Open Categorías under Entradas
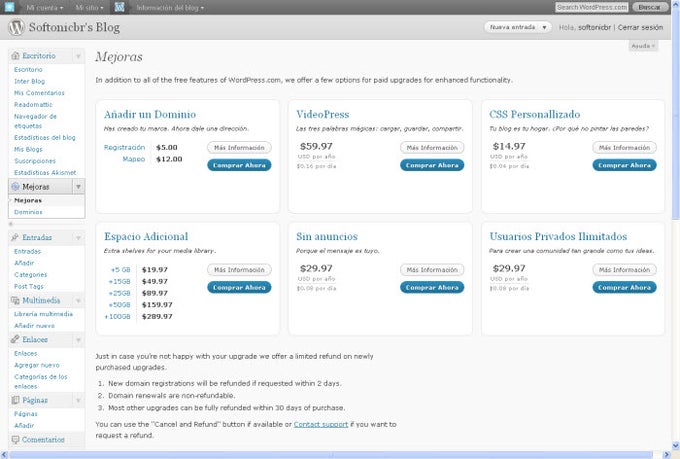 [30, 275]
